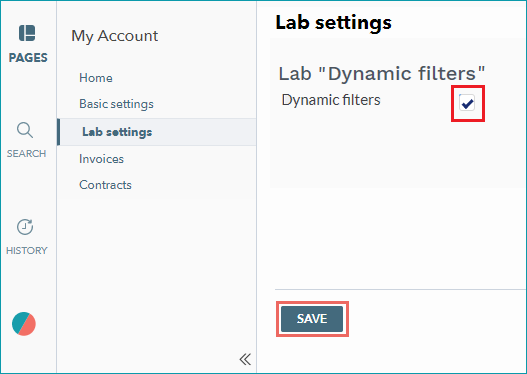Click the Lab settings page title
Screen dimensions: 527x374
pyautogui.click(x=333, y=23)
